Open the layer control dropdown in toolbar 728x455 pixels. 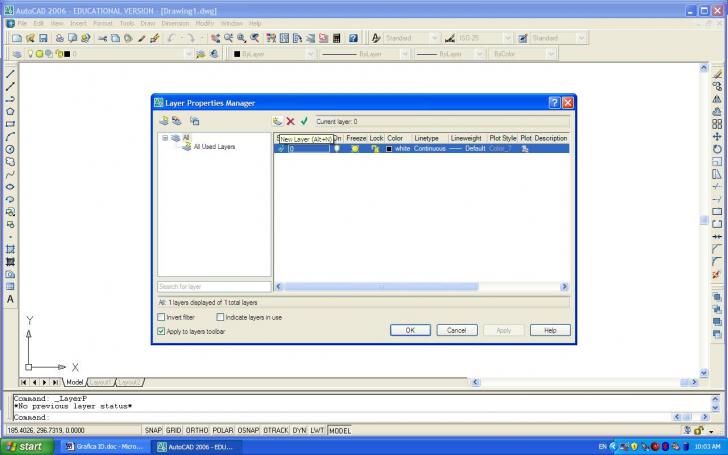coord(188,54)
